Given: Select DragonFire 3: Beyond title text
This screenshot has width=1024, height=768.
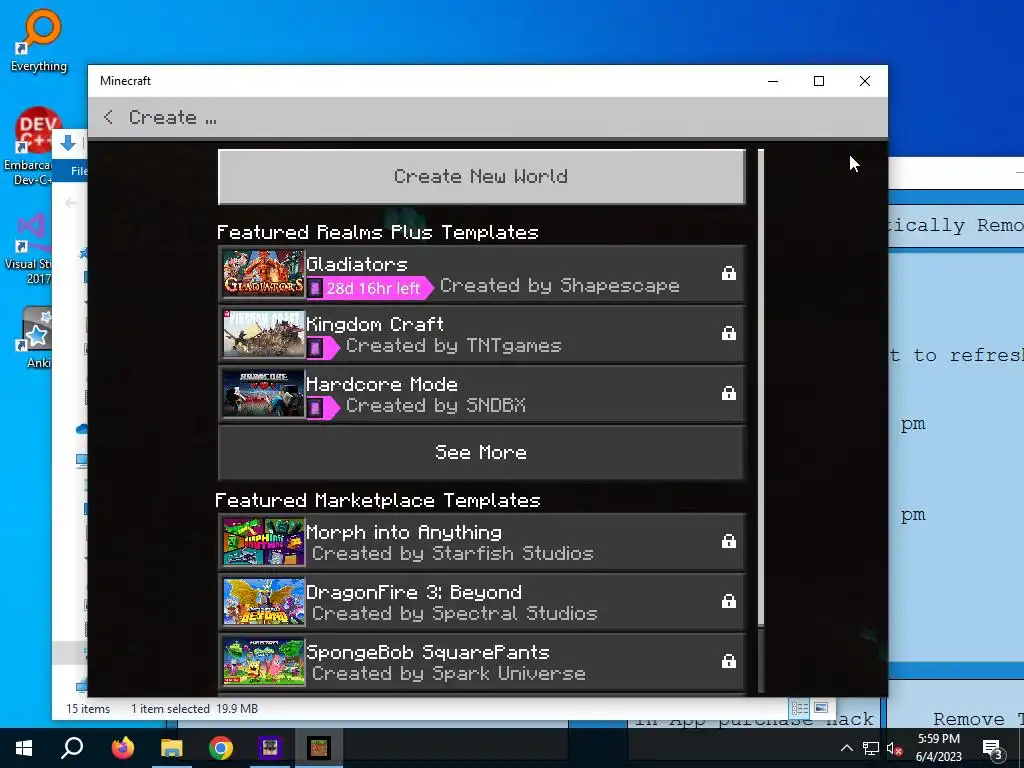Looking at the screenshot, I should 414,592.
